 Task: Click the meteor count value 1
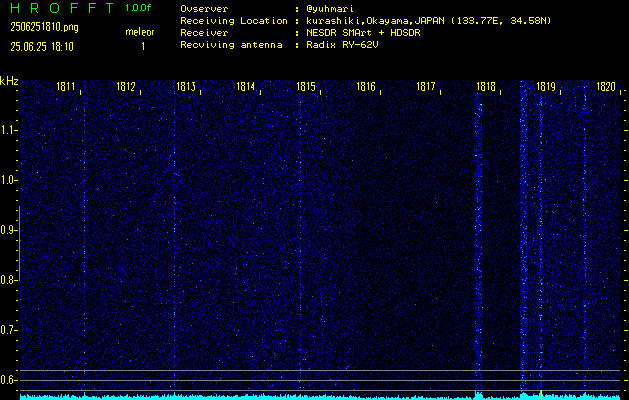point(143,47)
